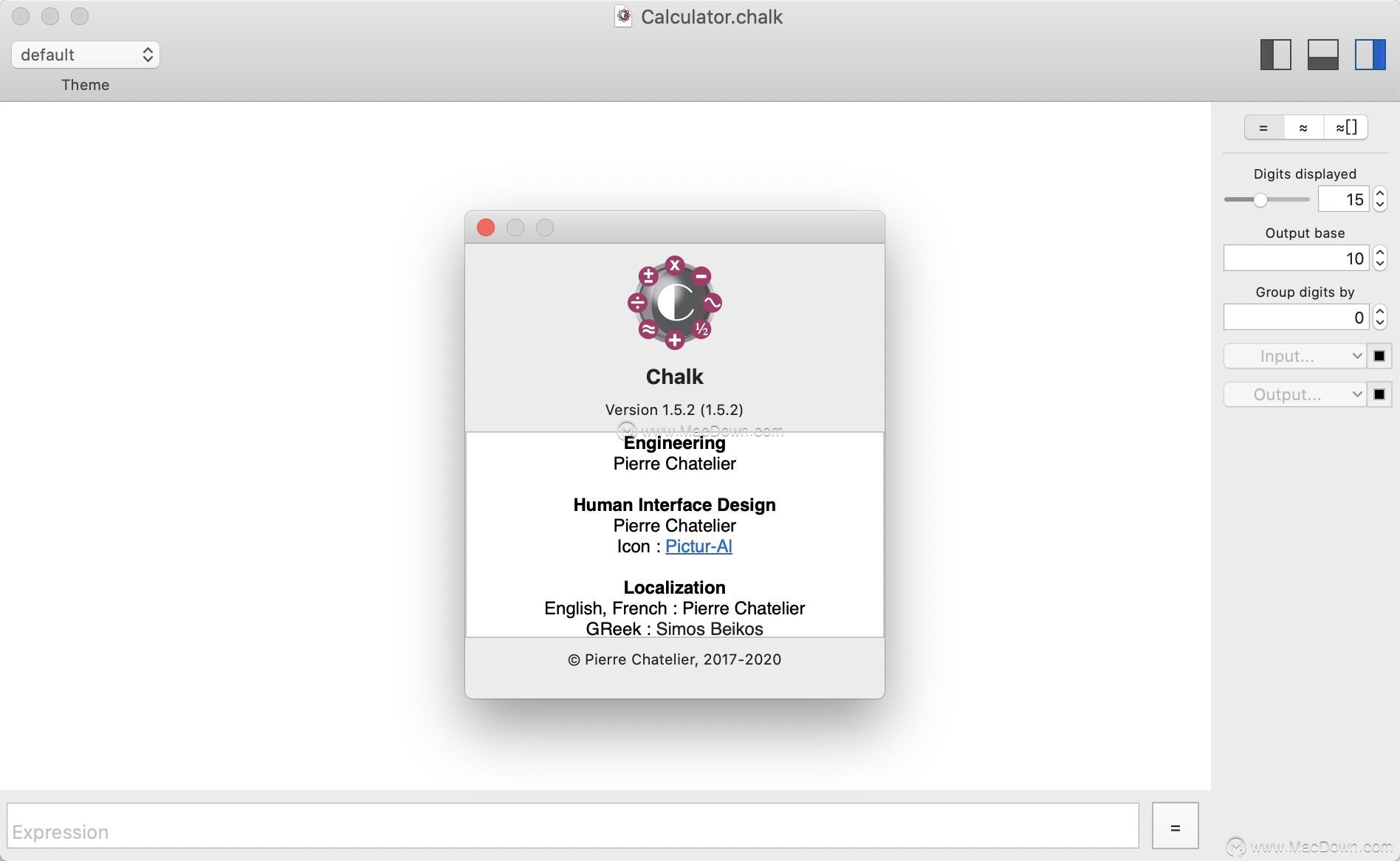Viewport: 1400px width, 861px height.
Task: Increase Digits displayed with stepper up arrow
Action: coord(1380,193)
